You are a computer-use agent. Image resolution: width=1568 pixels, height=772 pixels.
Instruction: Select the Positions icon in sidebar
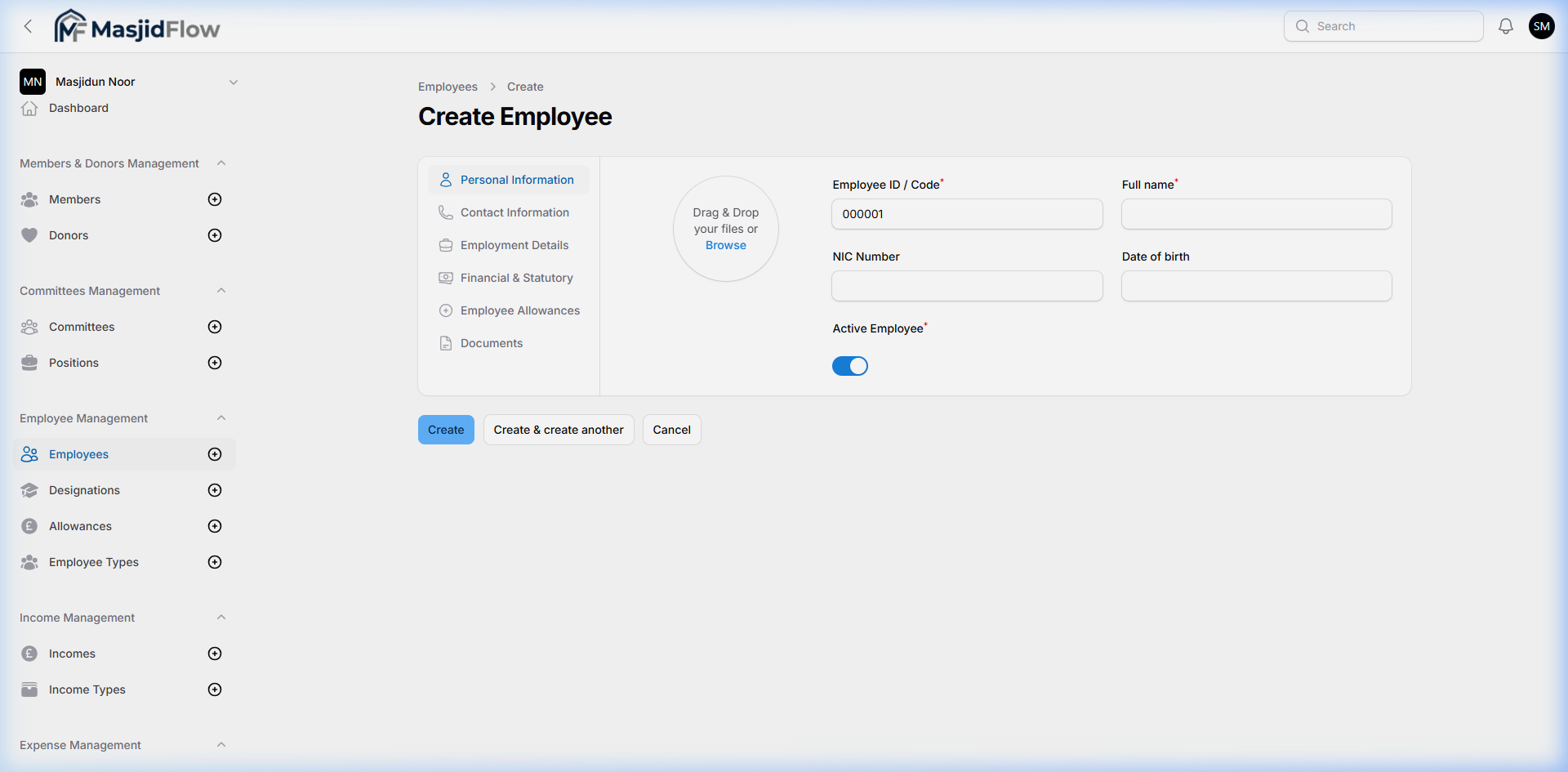(29, 362)
